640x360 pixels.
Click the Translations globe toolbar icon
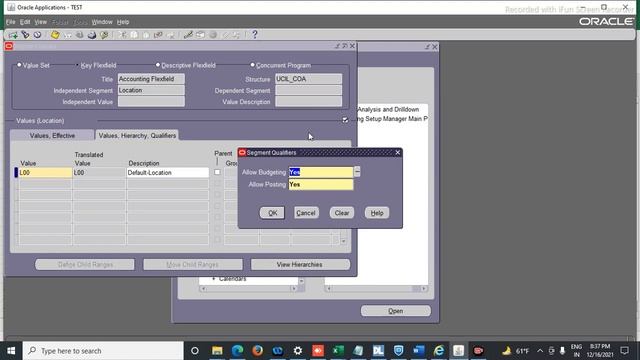point(213,35)
